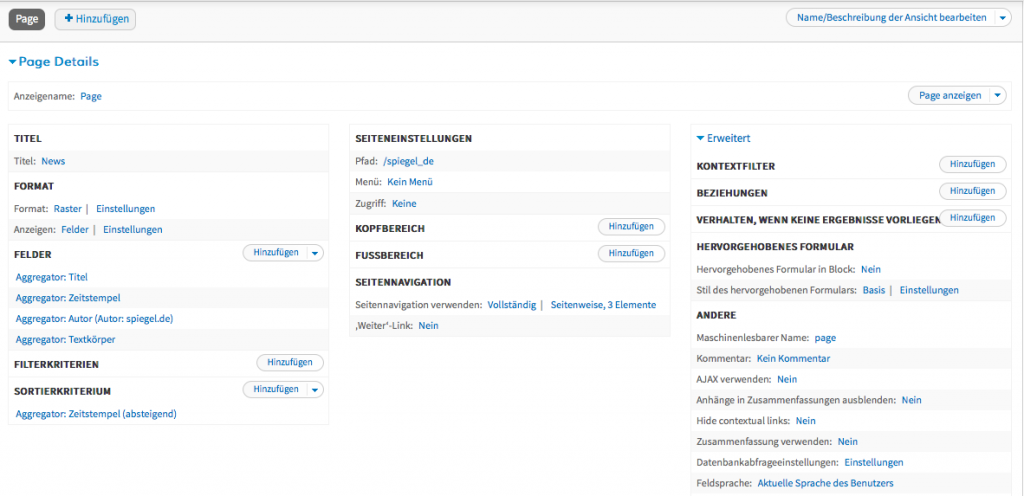Open the Page display tab
Screen dimensions: 1024x496
click(x=27, y=19)
